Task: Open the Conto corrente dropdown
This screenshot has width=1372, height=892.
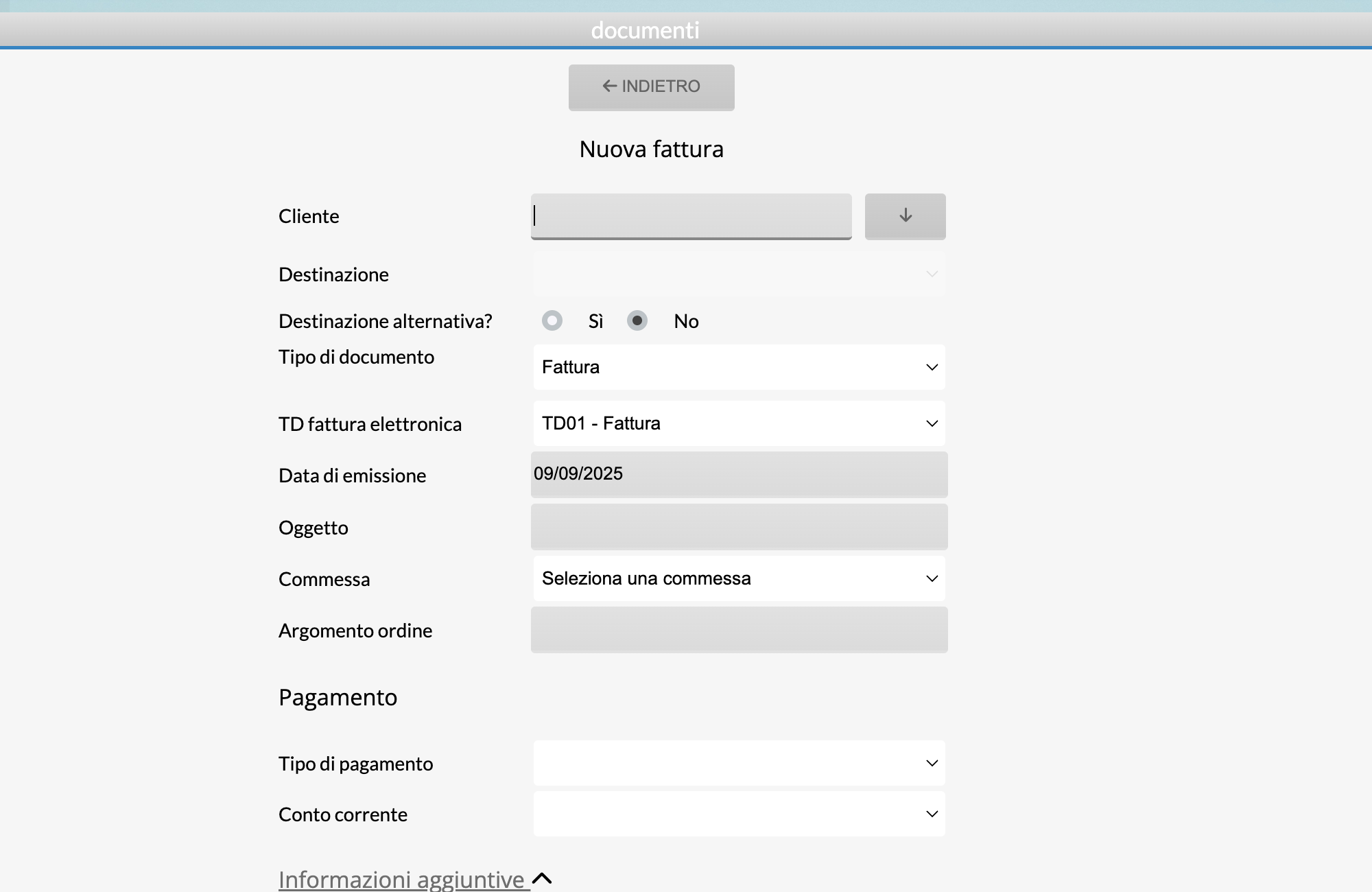Action: coord(738,814)
